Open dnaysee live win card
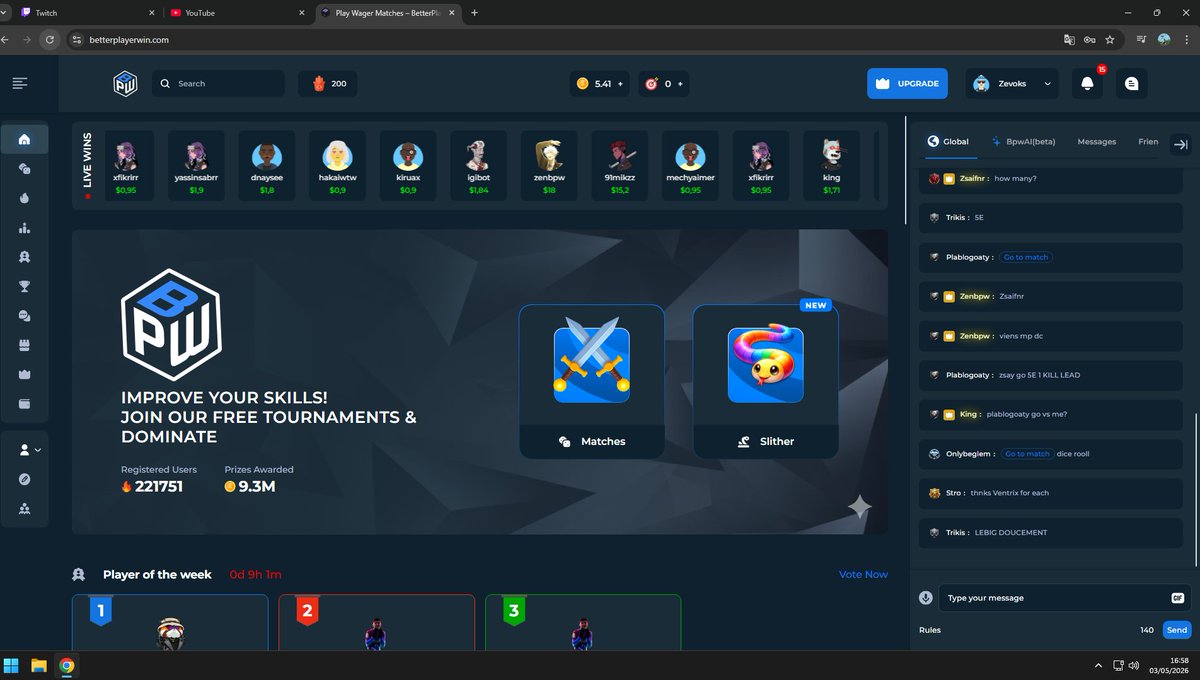Screen dimensions: 1200x680 [x=267, y=165]
